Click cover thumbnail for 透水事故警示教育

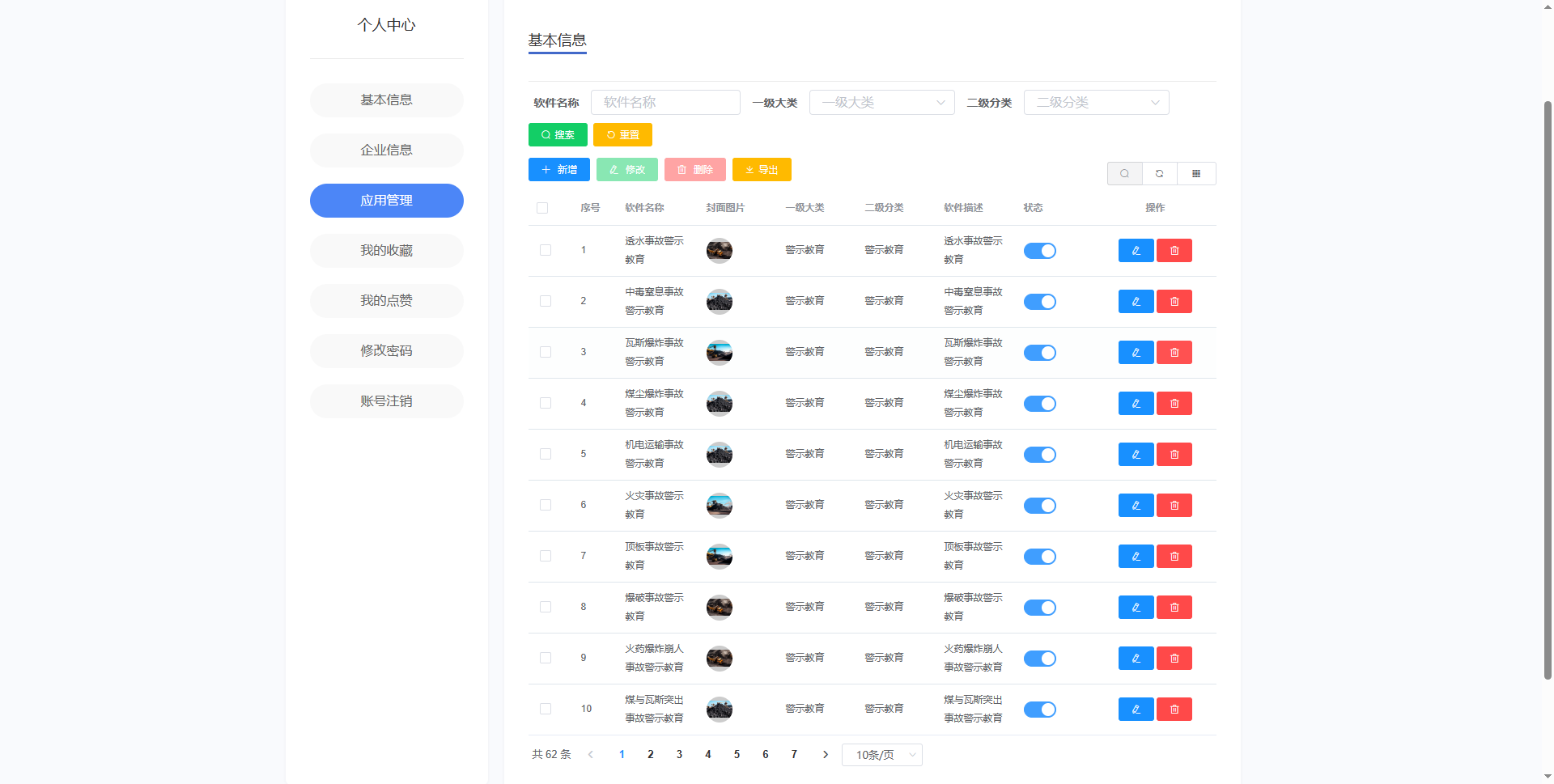coord(720,251)
